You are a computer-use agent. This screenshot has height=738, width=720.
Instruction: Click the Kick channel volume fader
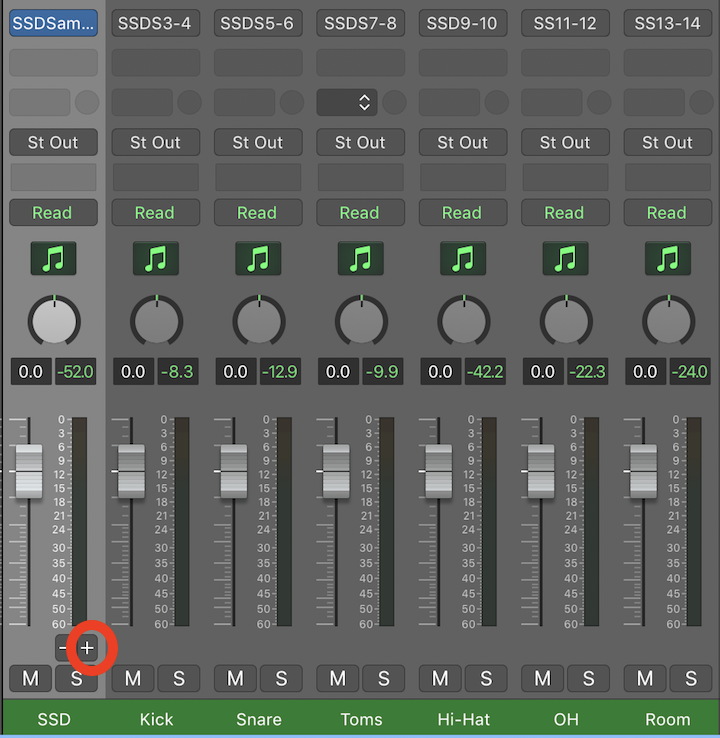coord(131,471)
